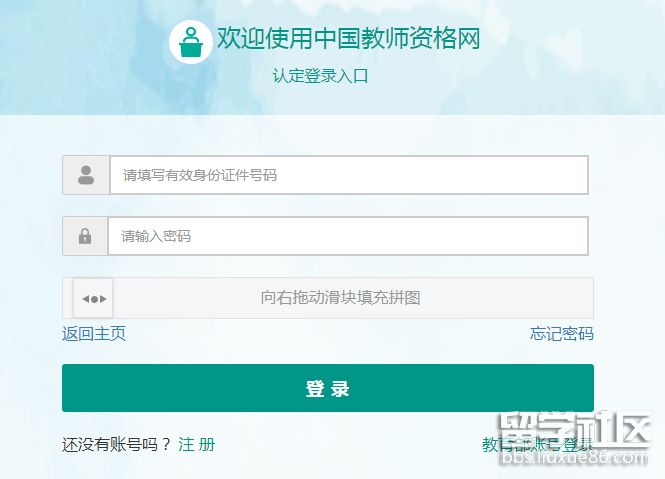The width and height of the screenshot is (665, 479).
Task: Click the slider handle with arrows icon
Action: [x=94, y=298]
